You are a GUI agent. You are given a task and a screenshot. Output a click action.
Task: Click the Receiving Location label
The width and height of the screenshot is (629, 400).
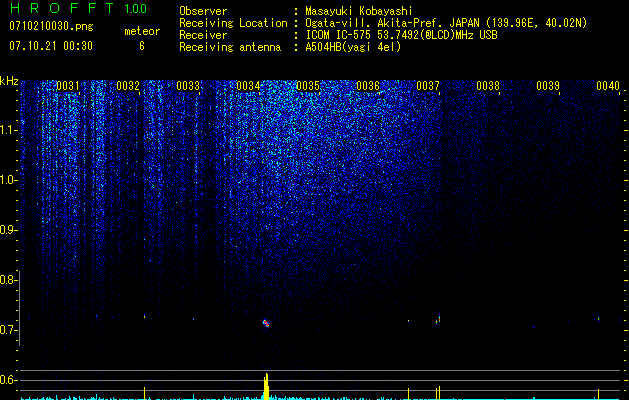233,23
